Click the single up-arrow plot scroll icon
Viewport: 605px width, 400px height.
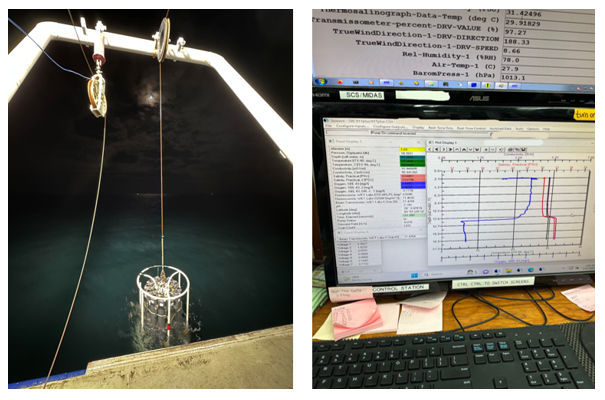tap(457, 150)
